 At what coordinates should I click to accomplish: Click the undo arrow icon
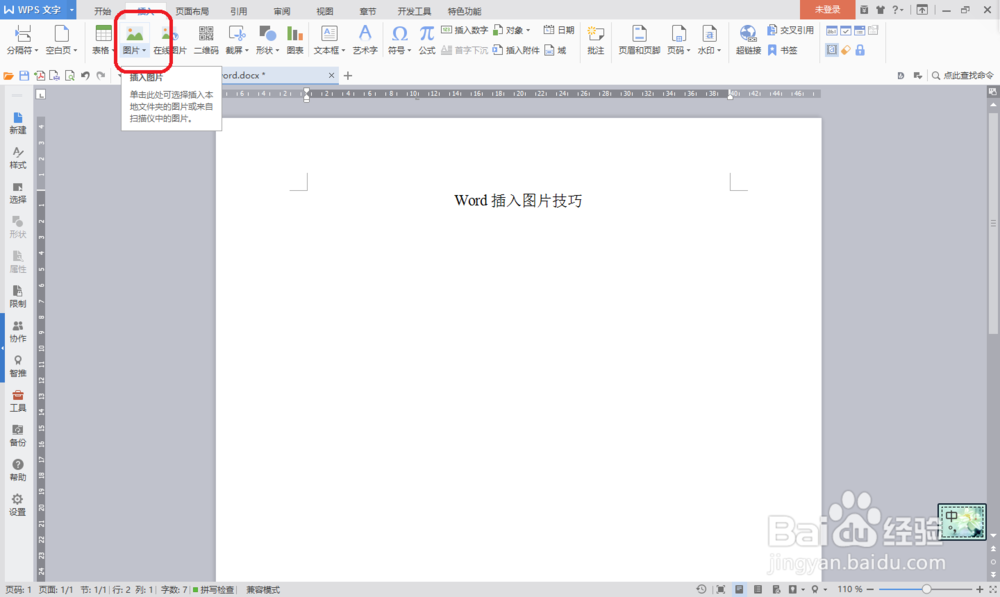click(x=85, y=75)
